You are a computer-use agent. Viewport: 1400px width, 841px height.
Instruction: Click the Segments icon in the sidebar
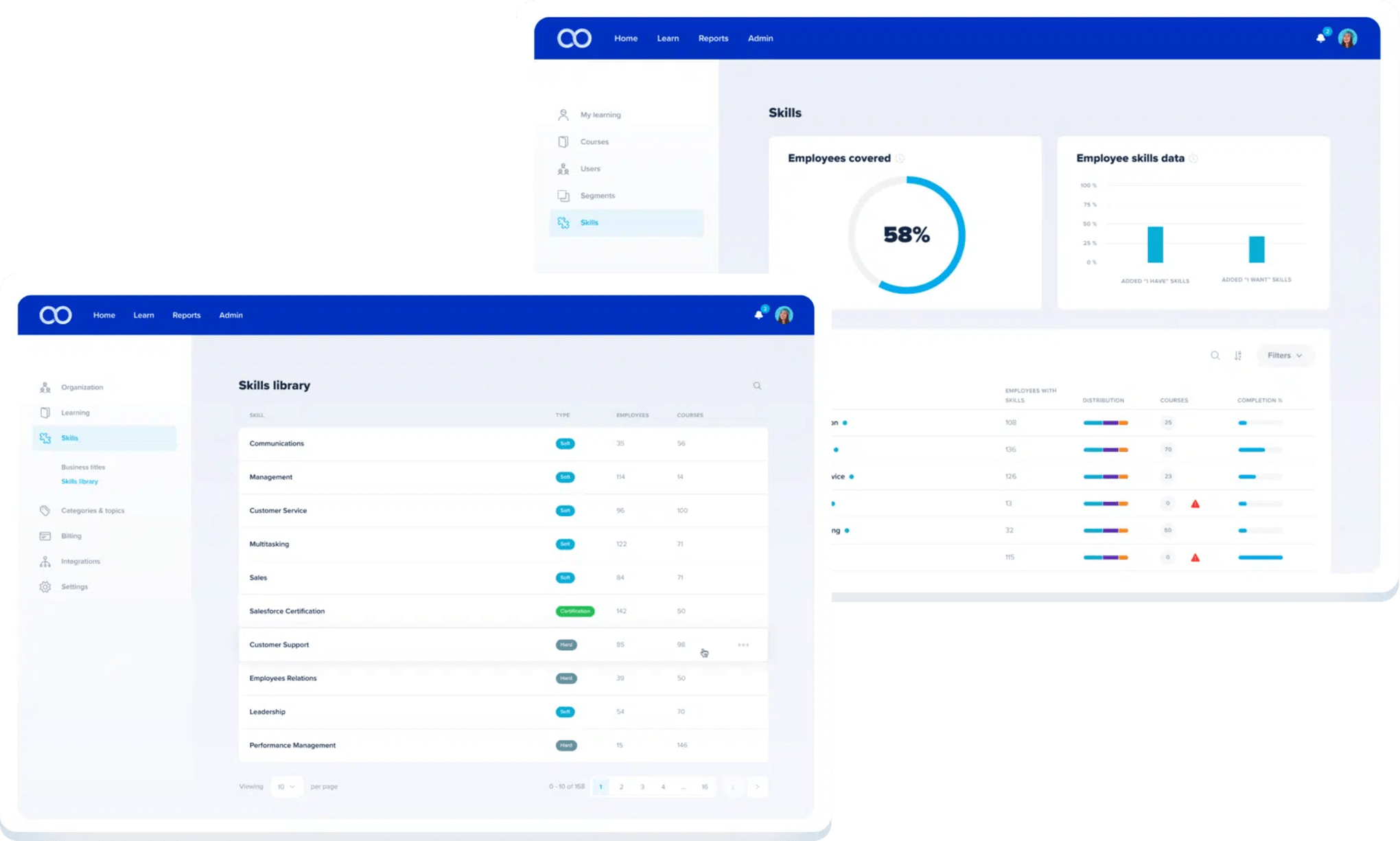(563, 195)
